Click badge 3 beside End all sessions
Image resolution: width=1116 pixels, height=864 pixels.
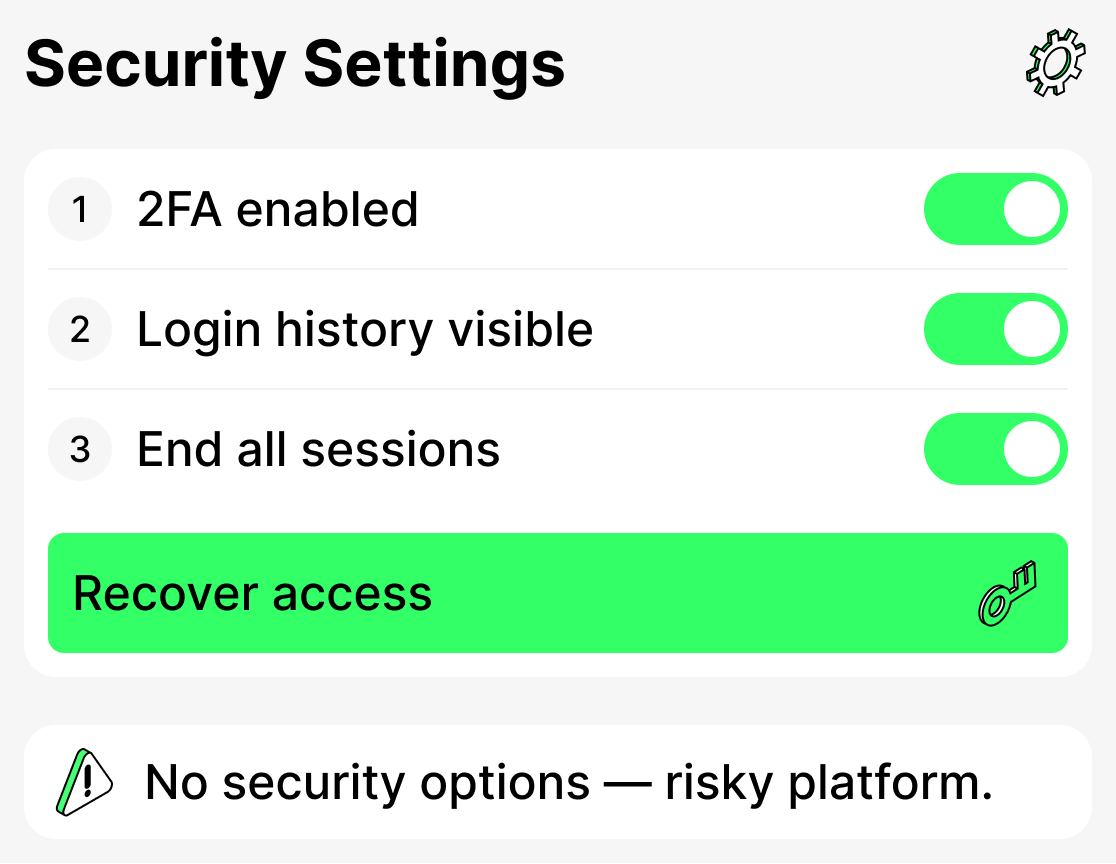point(79,449)
